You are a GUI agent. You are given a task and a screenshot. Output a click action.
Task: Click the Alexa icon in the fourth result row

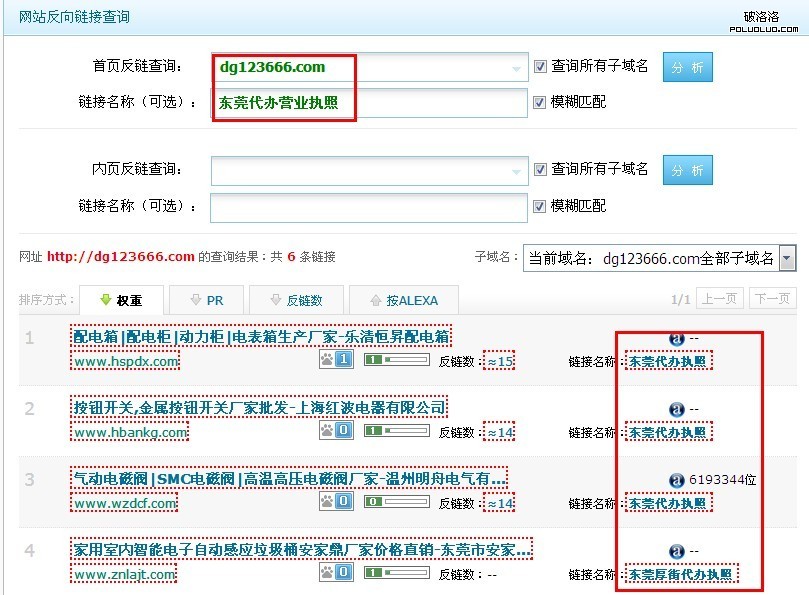tap(676, 551)
